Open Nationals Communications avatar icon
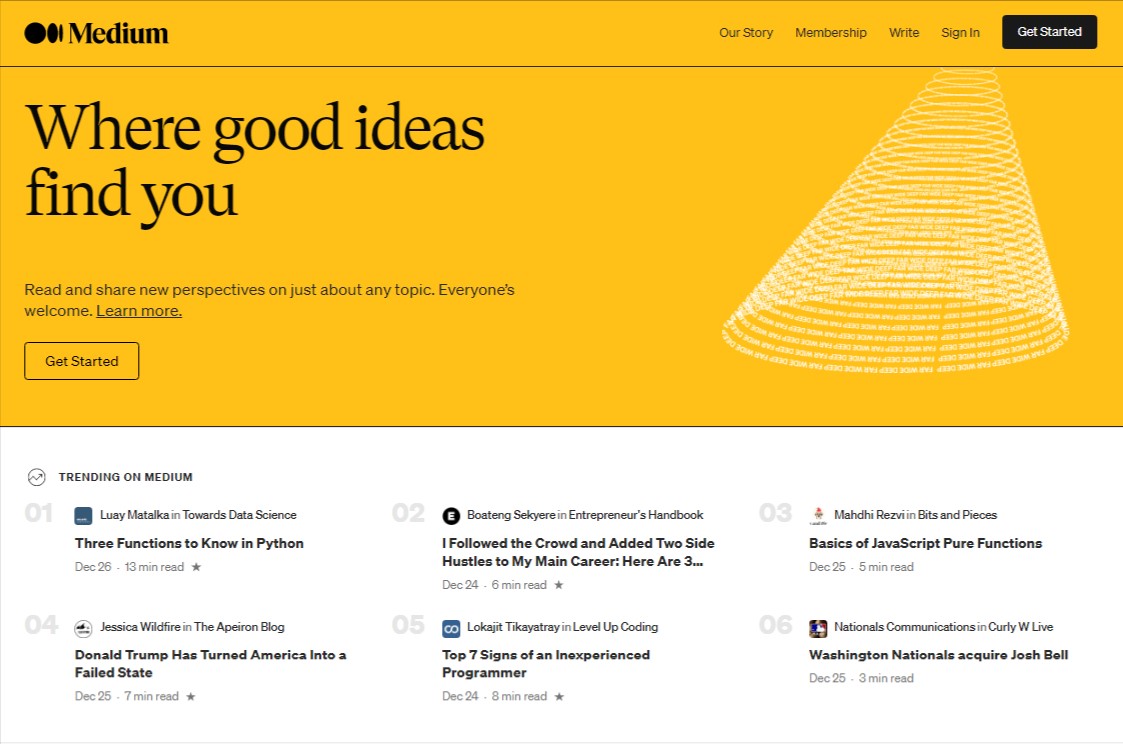 (x=818, y=629)
